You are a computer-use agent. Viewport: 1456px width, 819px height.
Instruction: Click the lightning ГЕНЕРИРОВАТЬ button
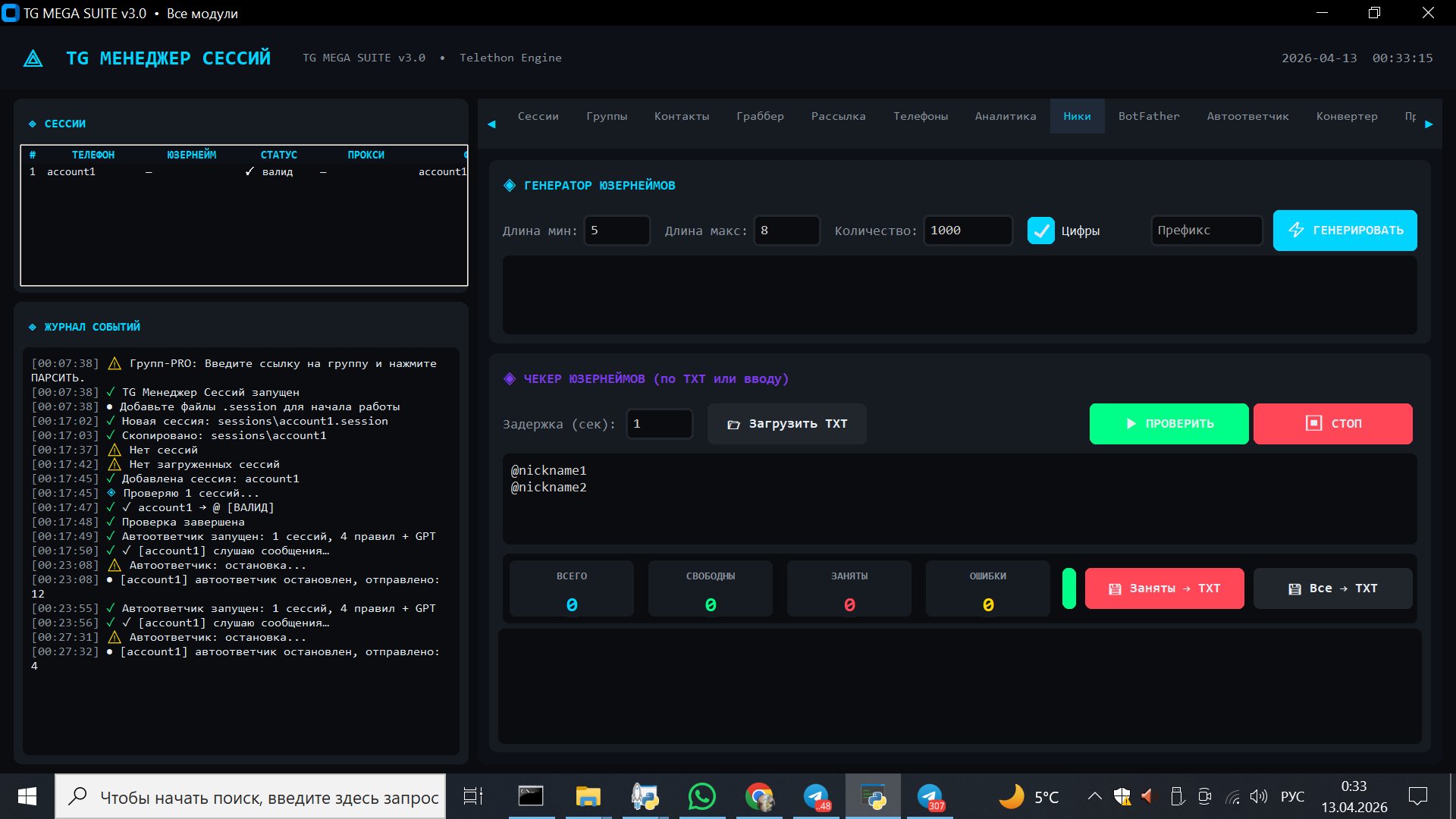[1345, 231]
